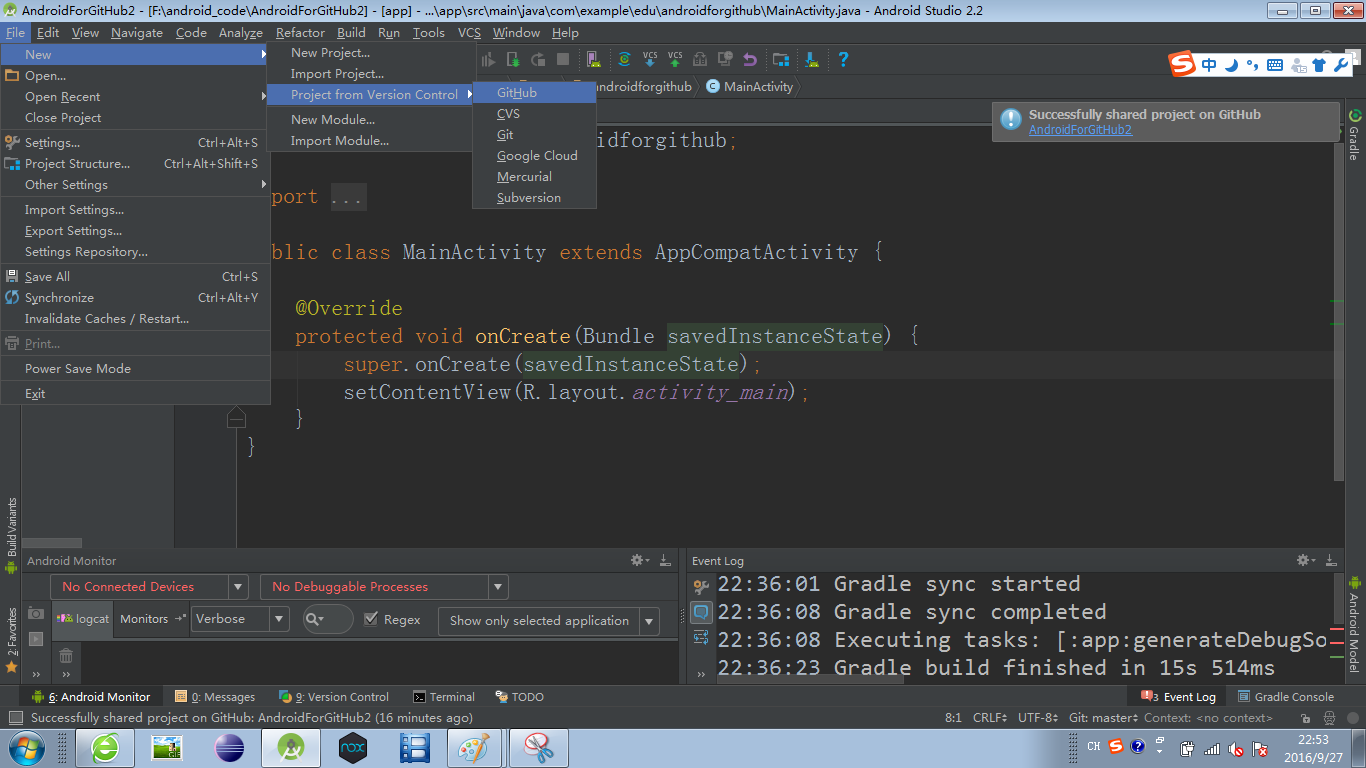Viewport: 1366px width, 768px height.
Task: Click the Stop button in the toolbar
Action: coord(563,59)
